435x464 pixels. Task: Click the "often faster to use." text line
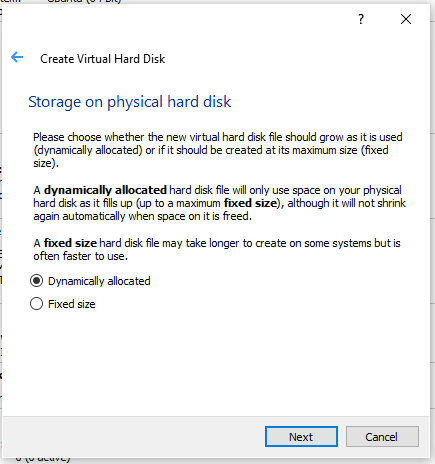[x=80, y=256]
